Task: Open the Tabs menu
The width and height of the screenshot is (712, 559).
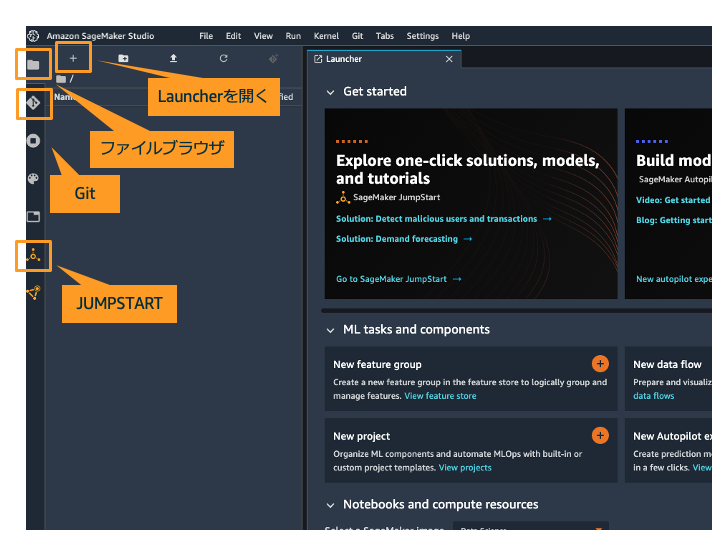Action: pyautogui.click(x=385, y=36)
